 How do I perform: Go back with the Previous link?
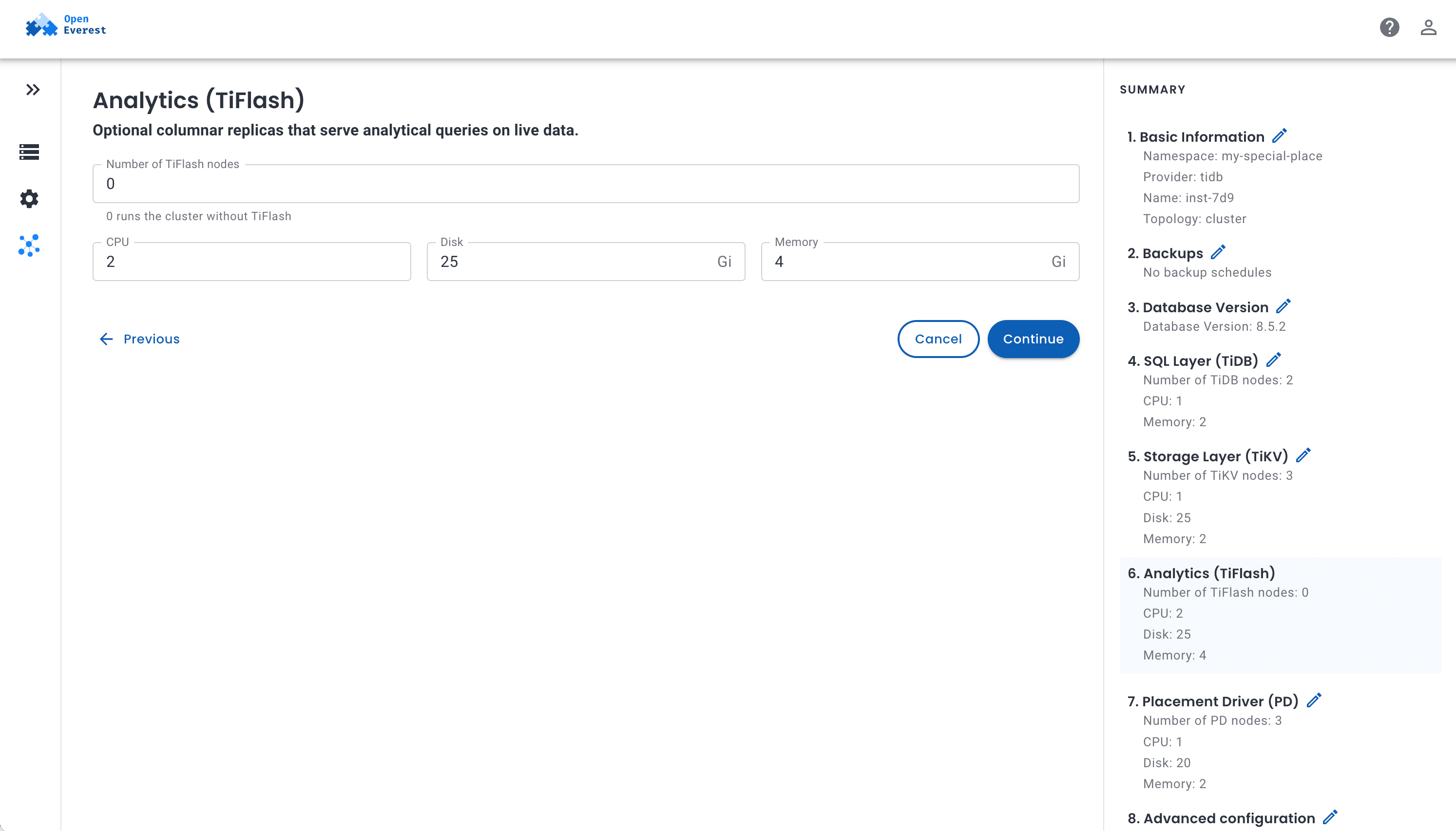coord(139,339)
